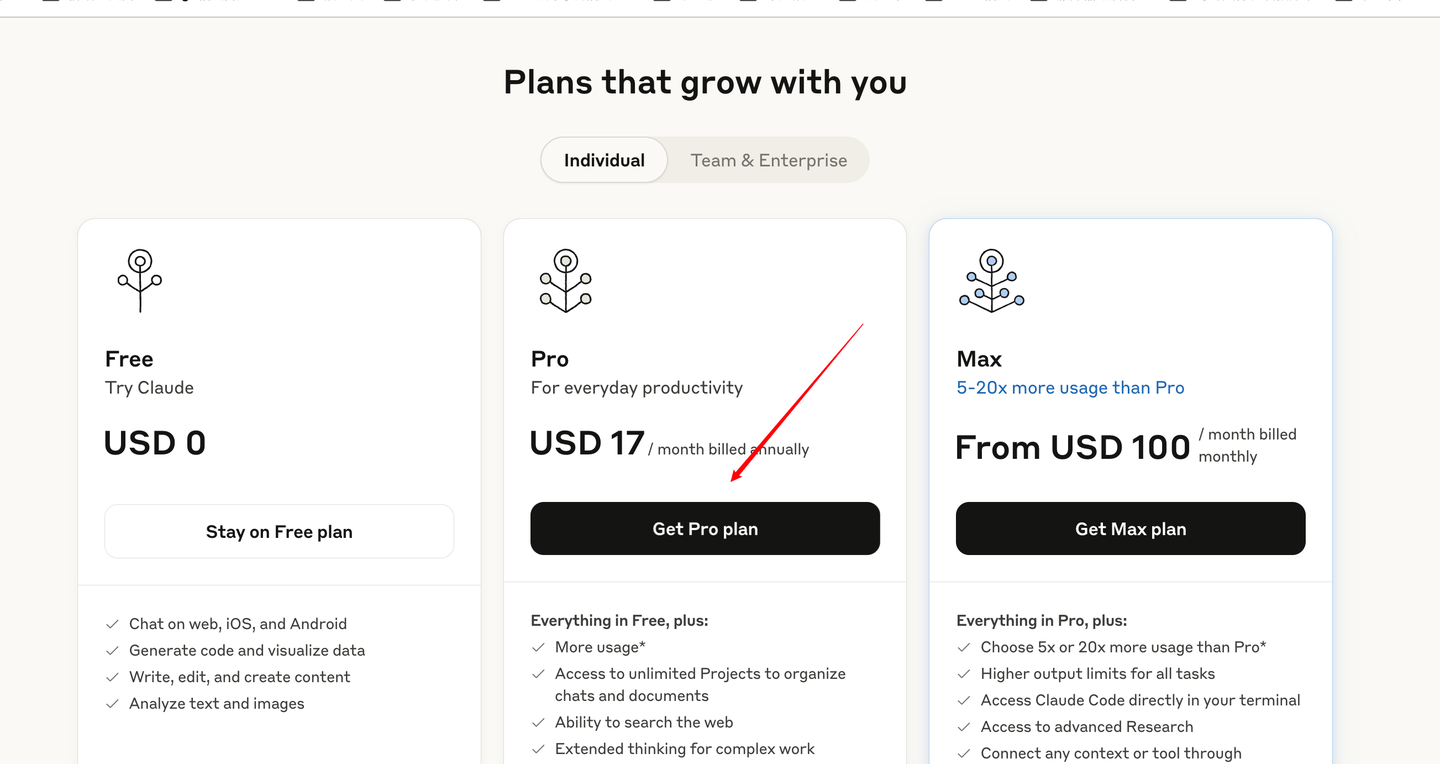Click the Free plan sprout icon

(140, 280)
